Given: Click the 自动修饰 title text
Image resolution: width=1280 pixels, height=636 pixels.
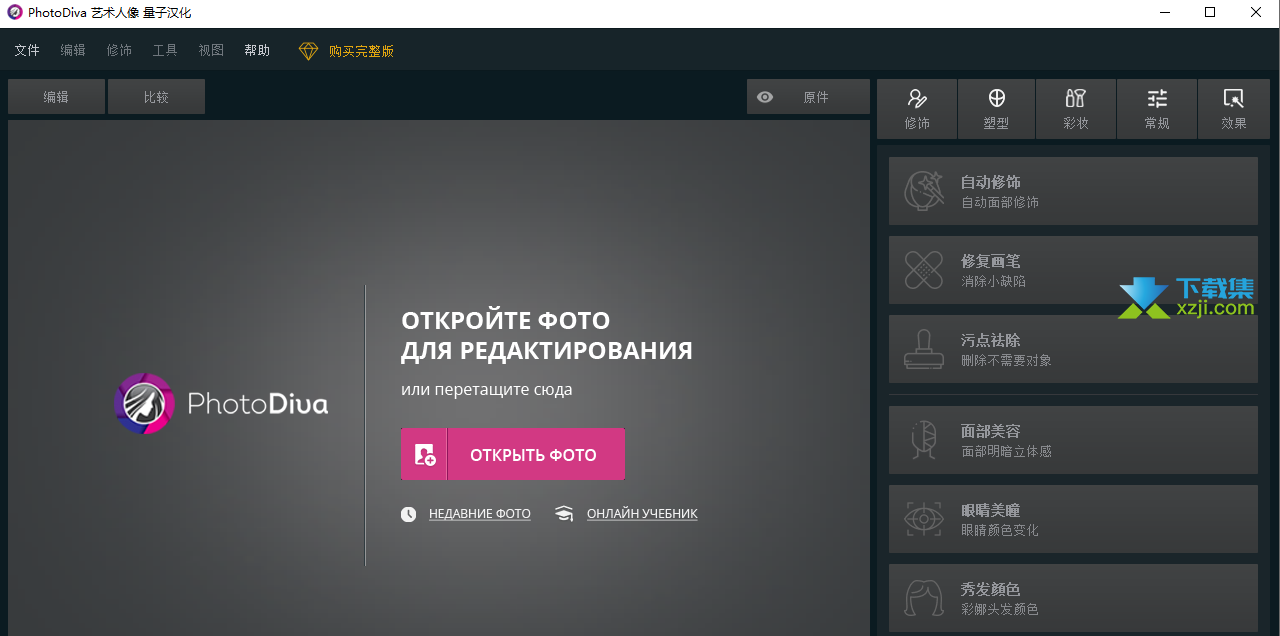Looking at the screenshot, I should 991,182.
